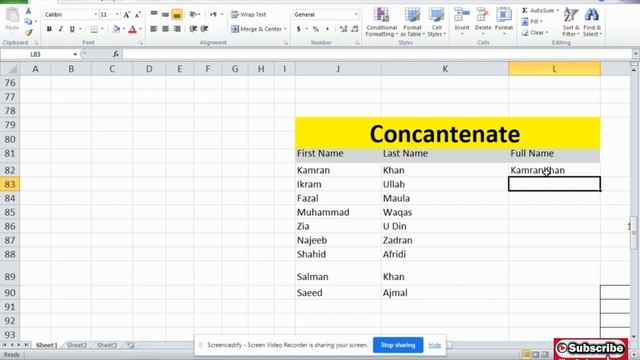The height and width of the screenshot is (360, 640).
Task: Toggle Italic formatting
Action: (60, 29)
